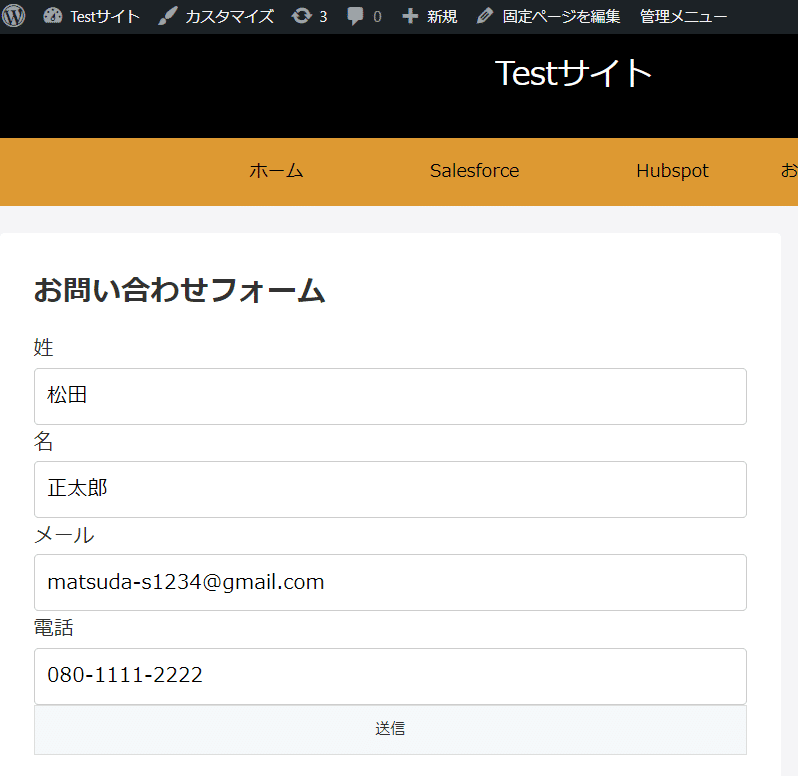
Task: Submit form with 送信 button
Action: [390, 729]
